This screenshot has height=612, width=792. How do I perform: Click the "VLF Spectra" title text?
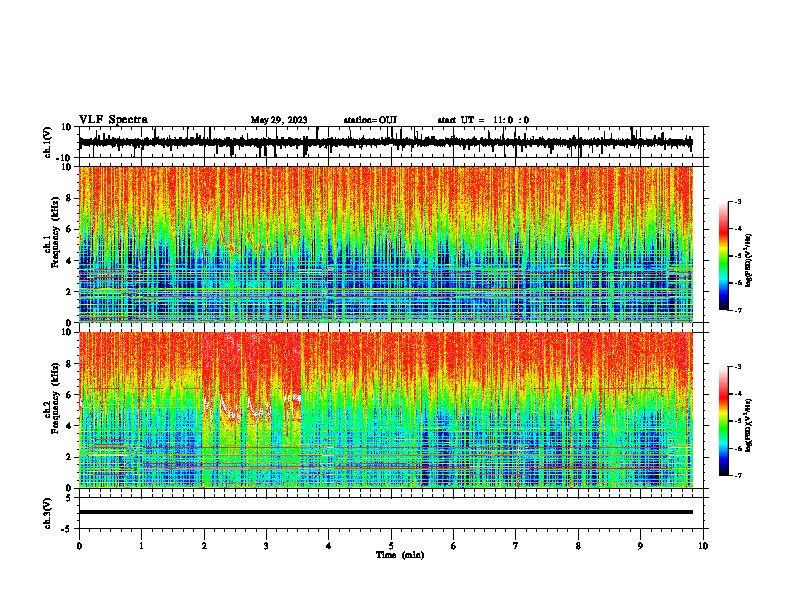[113, 120]
